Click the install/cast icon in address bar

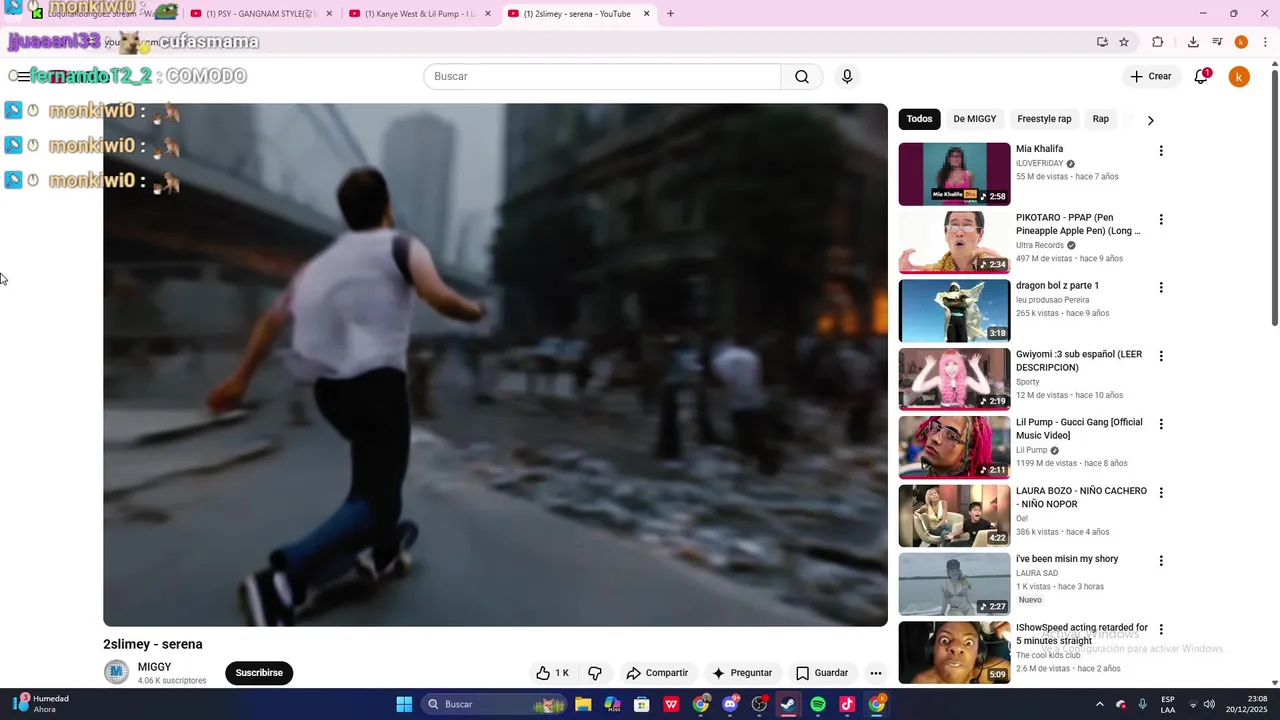tap(1102, 42)
